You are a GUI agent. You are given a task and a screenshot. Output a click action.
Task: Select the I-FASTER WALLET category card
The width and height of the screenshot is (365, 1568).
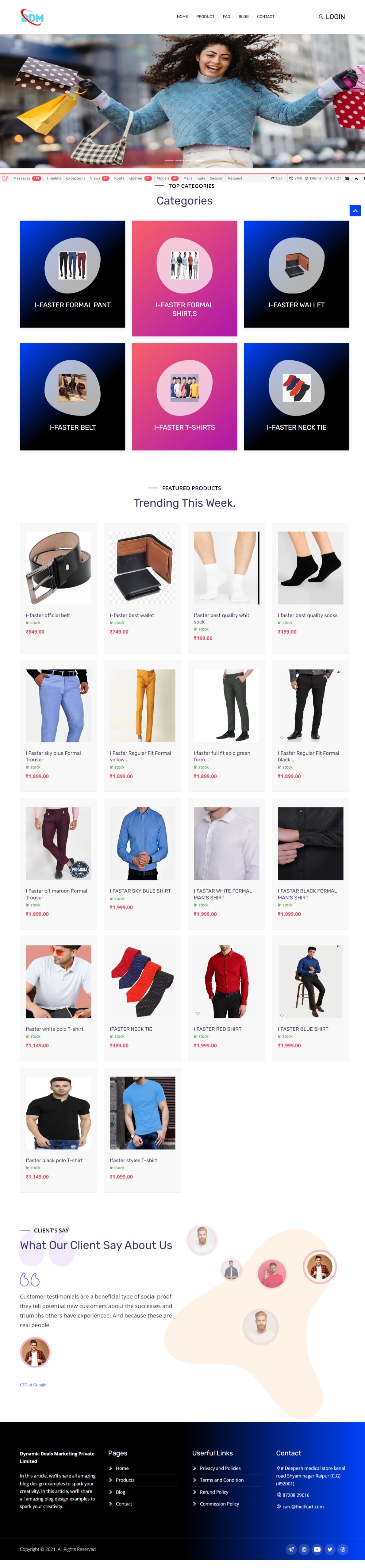296,274
